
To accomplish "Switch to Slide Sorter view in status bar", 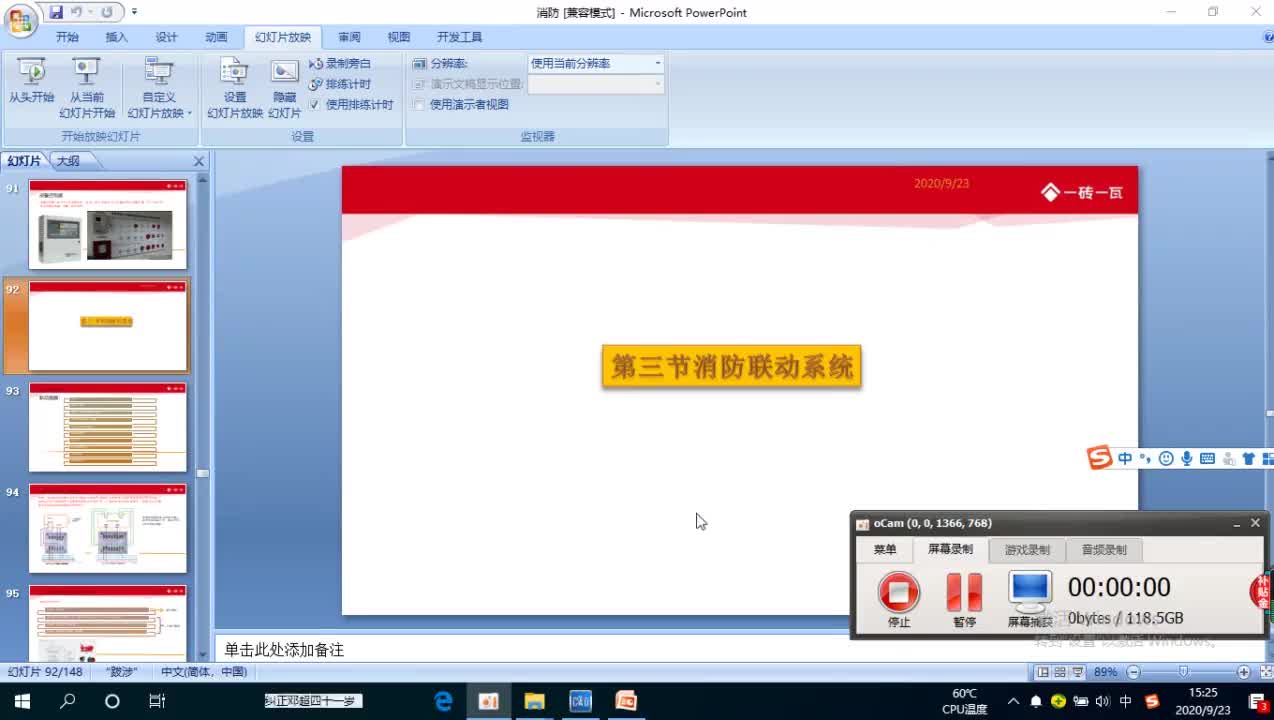I will 1060,672.
